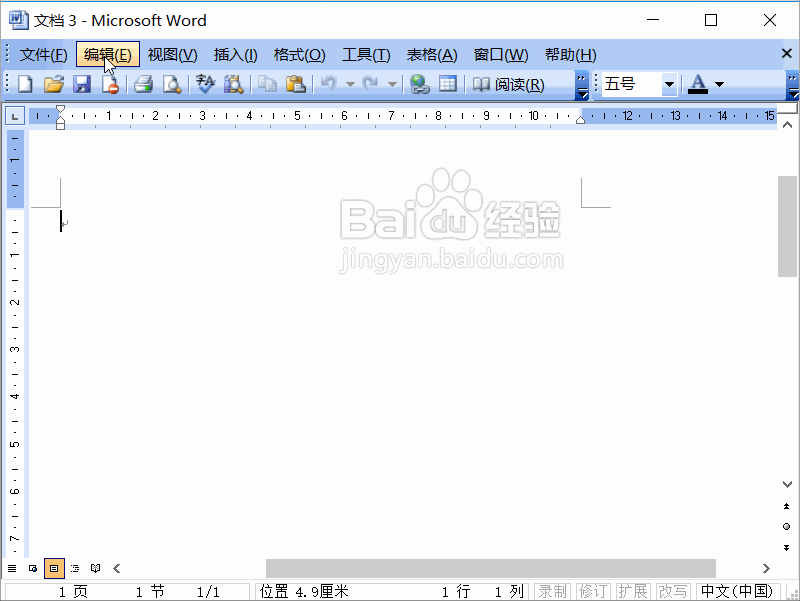Save the current document
This screenshot has width=800, height=601.
pos(81,85)
